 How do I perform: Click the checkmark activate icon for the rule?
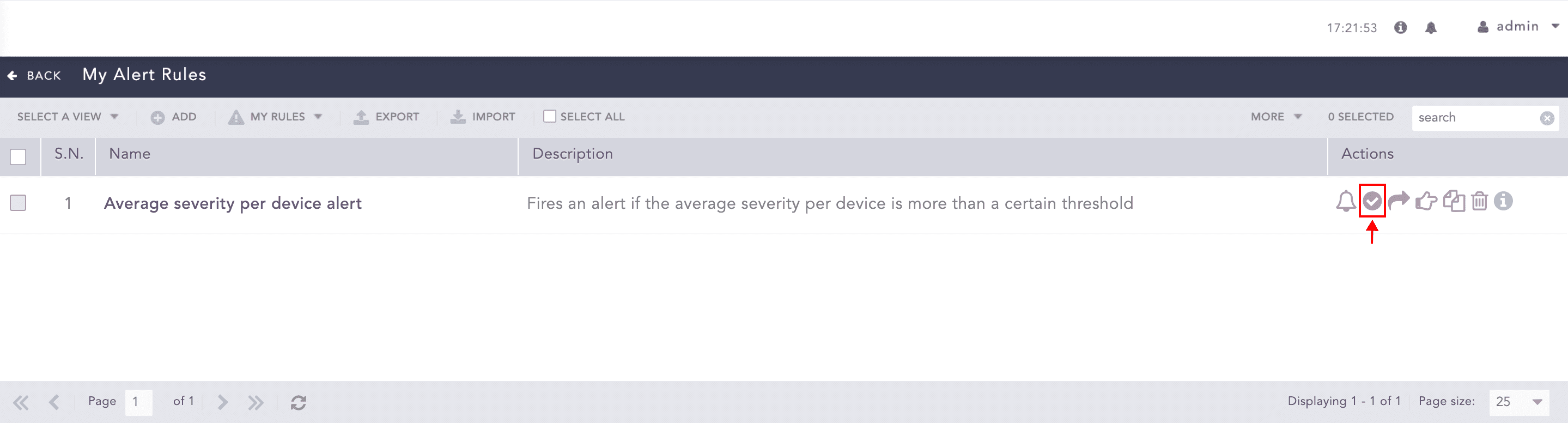(1372, 201)
